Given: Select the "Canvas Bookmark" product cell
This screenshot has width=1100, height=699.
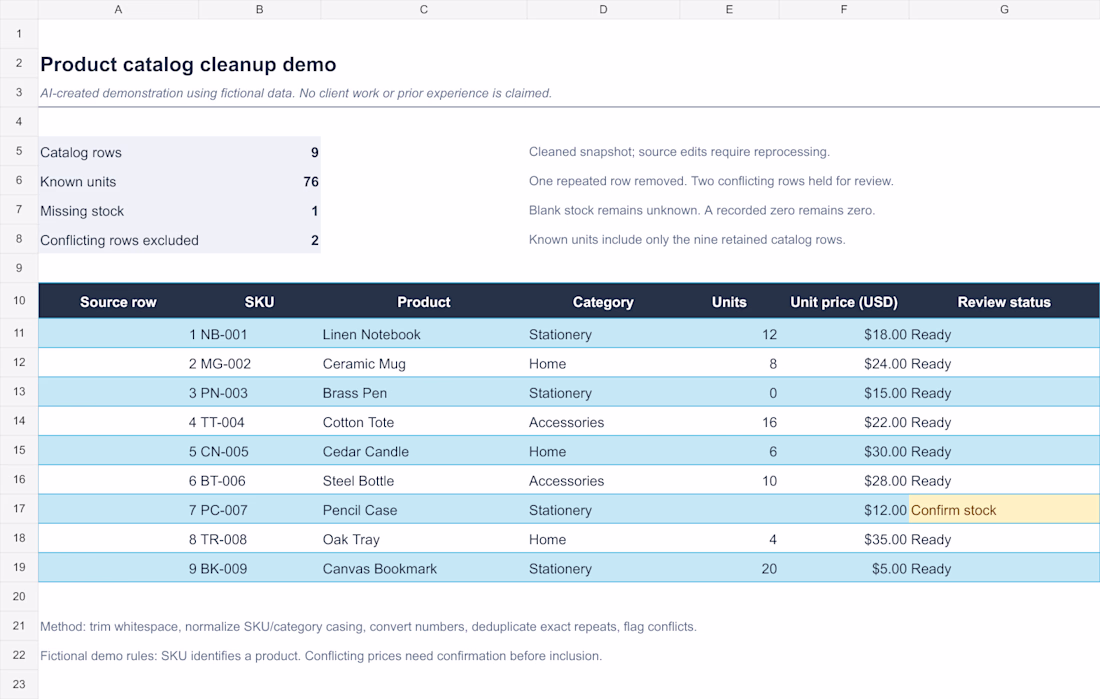Looking at the screenshot, I should [424, 569].
